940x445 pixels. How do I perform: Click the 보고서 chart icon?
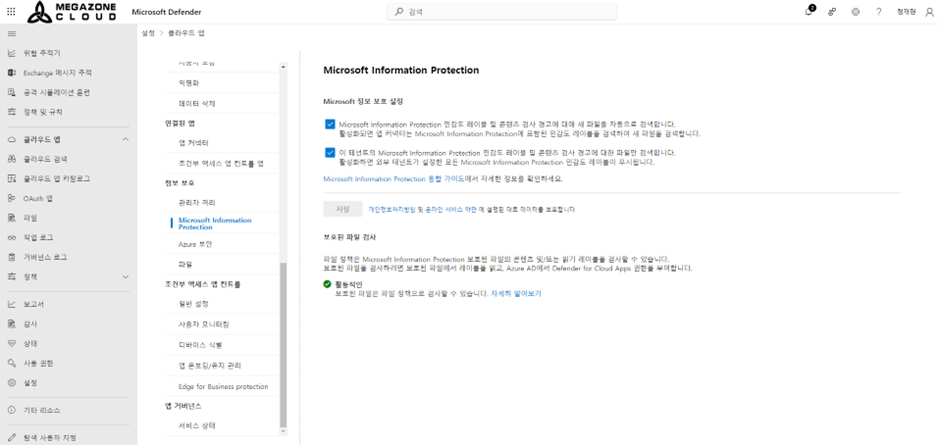11,304
